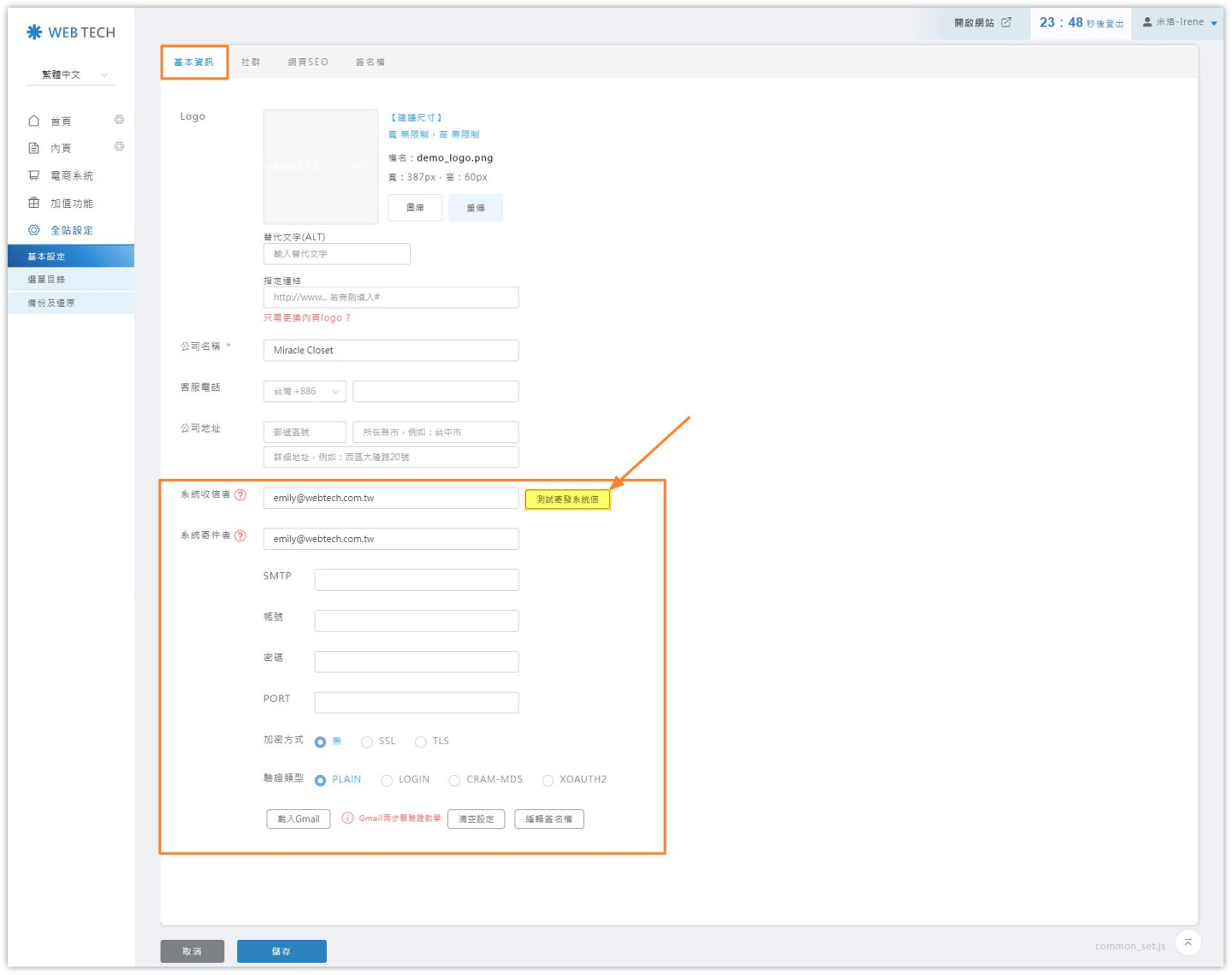The height and width of the screenshot is (975, 1232).
Task: Click the help icon beside 系統寄件者
Action: click(240, 536)
